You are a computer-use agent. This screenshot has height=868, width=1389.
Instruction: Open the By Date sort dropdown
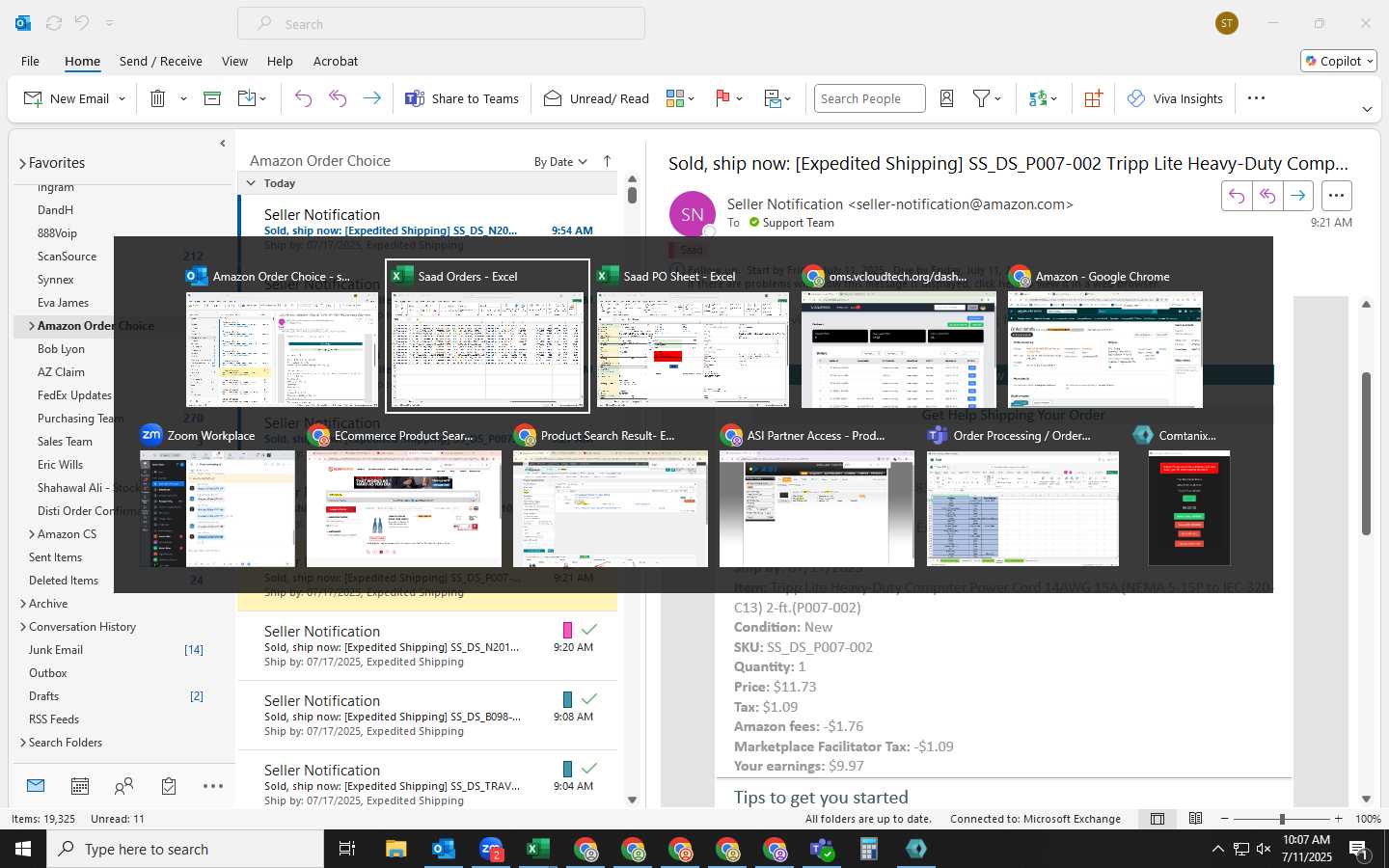tap(560, 162)
